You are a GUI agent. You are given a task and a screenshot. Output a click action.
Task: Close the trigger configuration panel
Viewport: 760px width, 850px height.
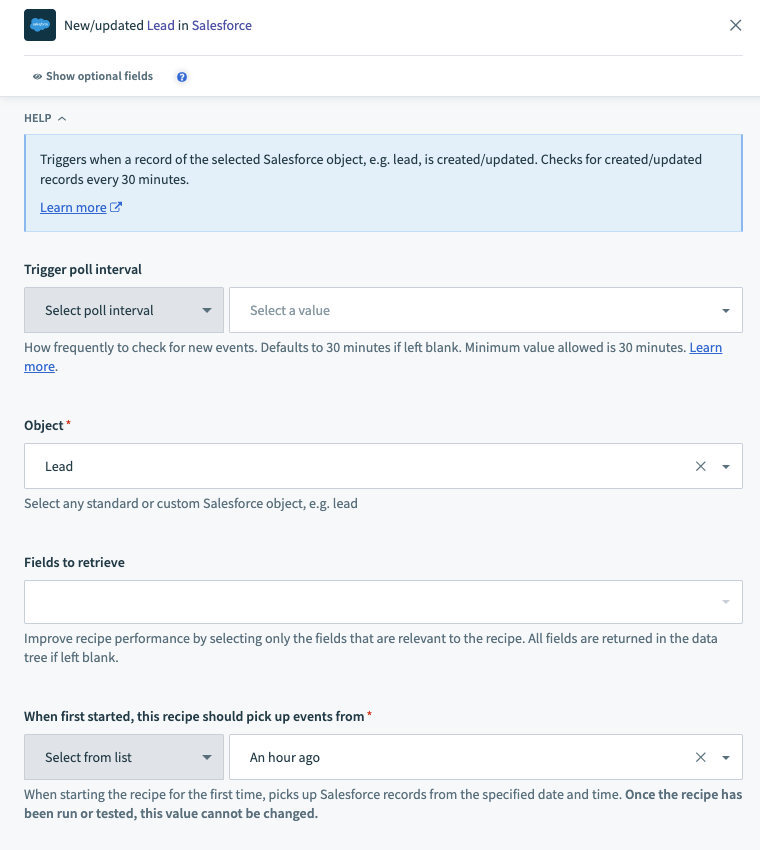(x=736, y=25)
